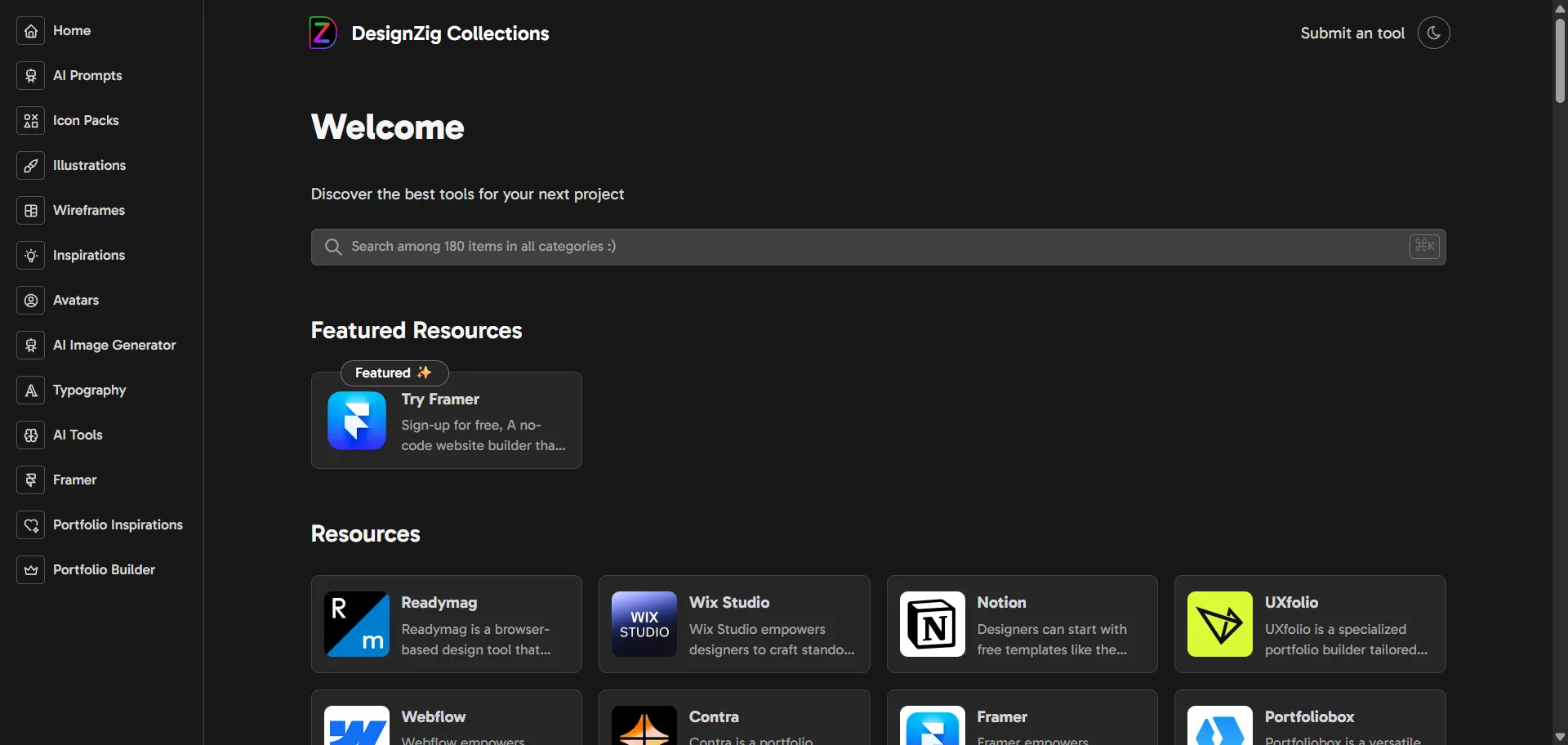1568x745 pixels.
Task: Click the Welcome heading
Action: click(x=387, y=127)
